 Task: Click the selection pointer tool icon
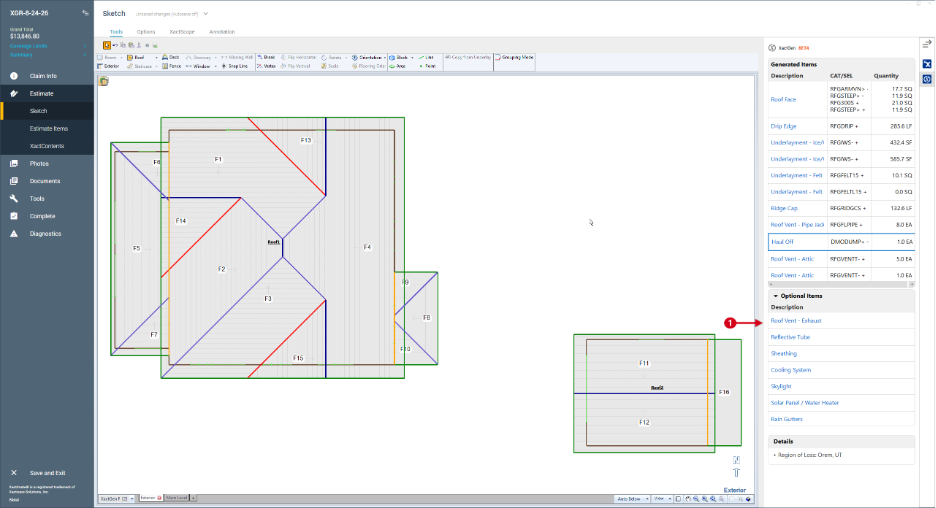(107, 45)
